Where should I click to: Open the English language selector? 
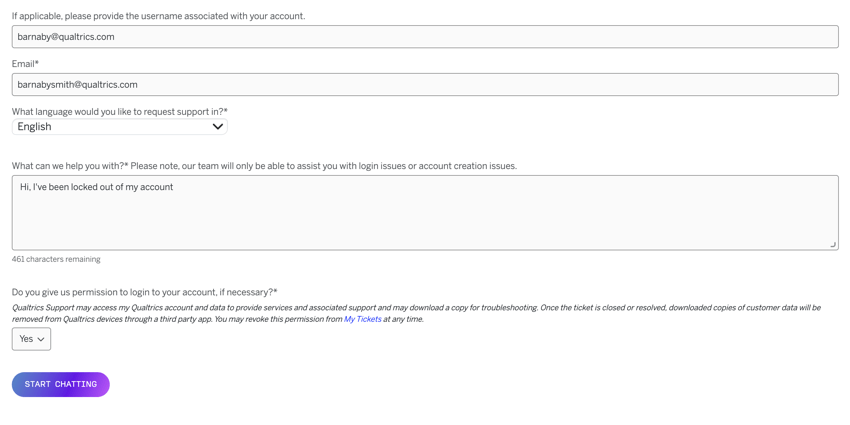[x=119, y=127]
